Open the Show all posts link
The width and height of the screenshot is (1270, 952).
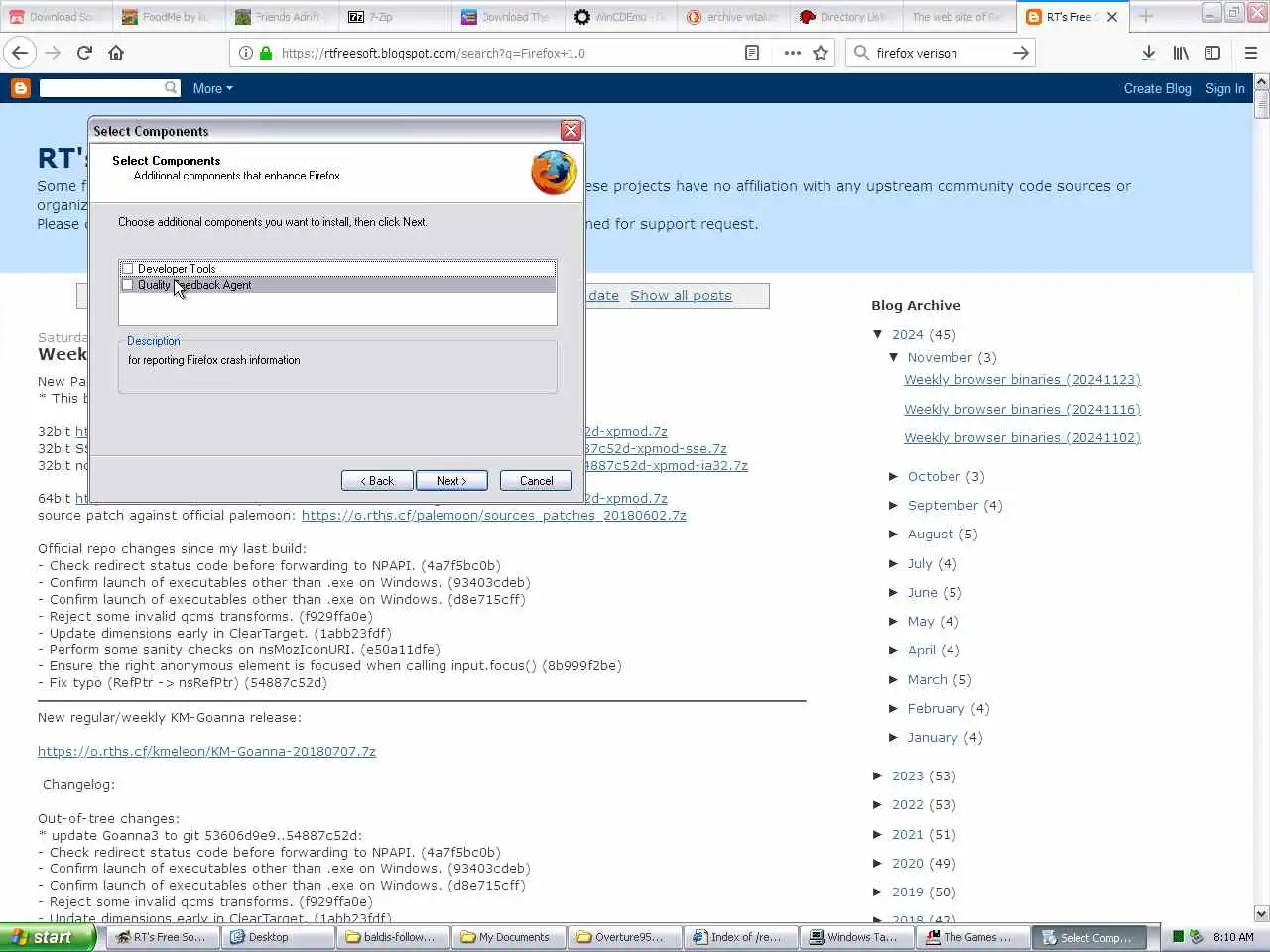[681, 296]
